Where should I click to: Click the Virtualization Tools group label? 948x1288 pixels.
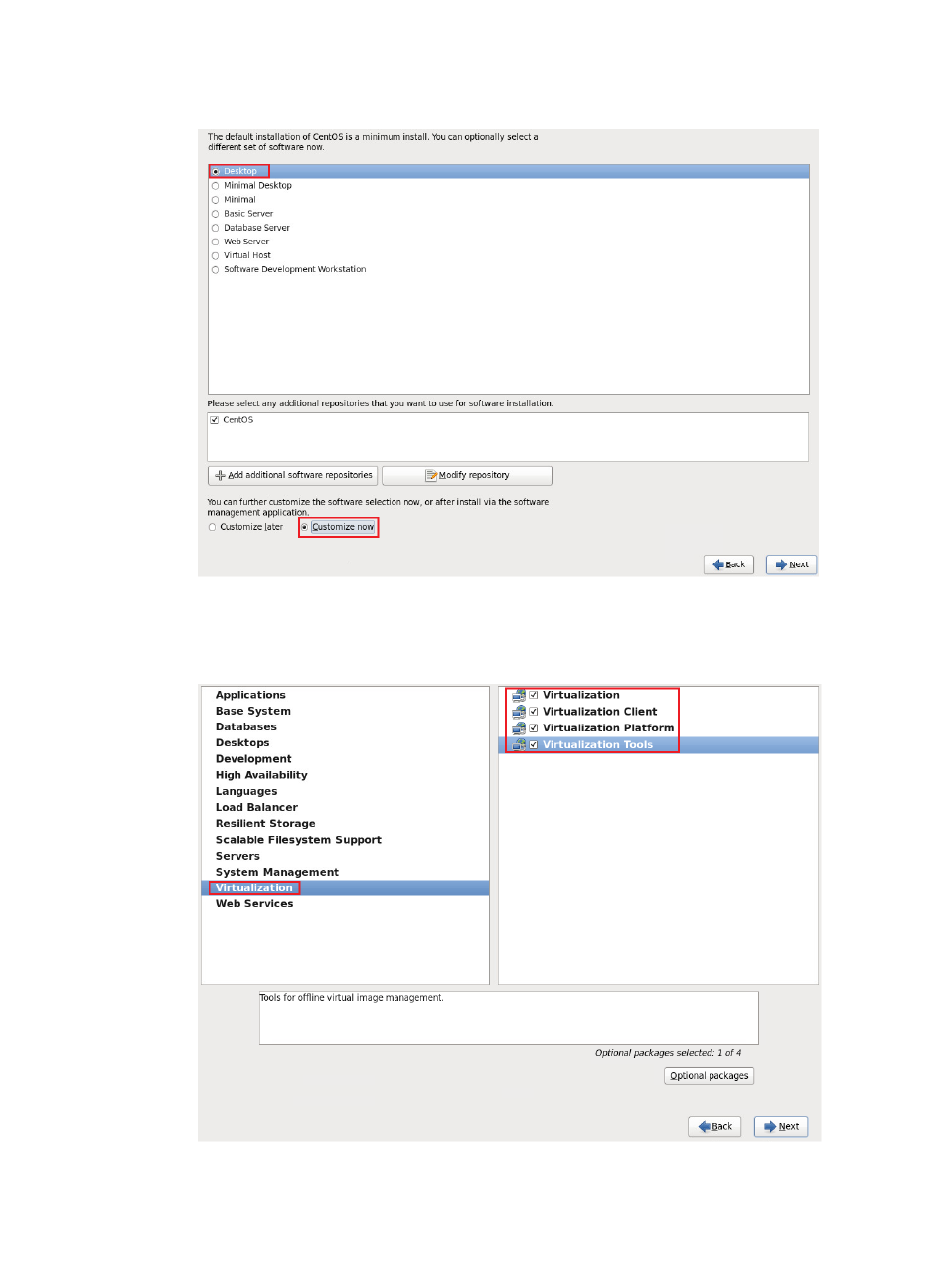coord(597,744)
